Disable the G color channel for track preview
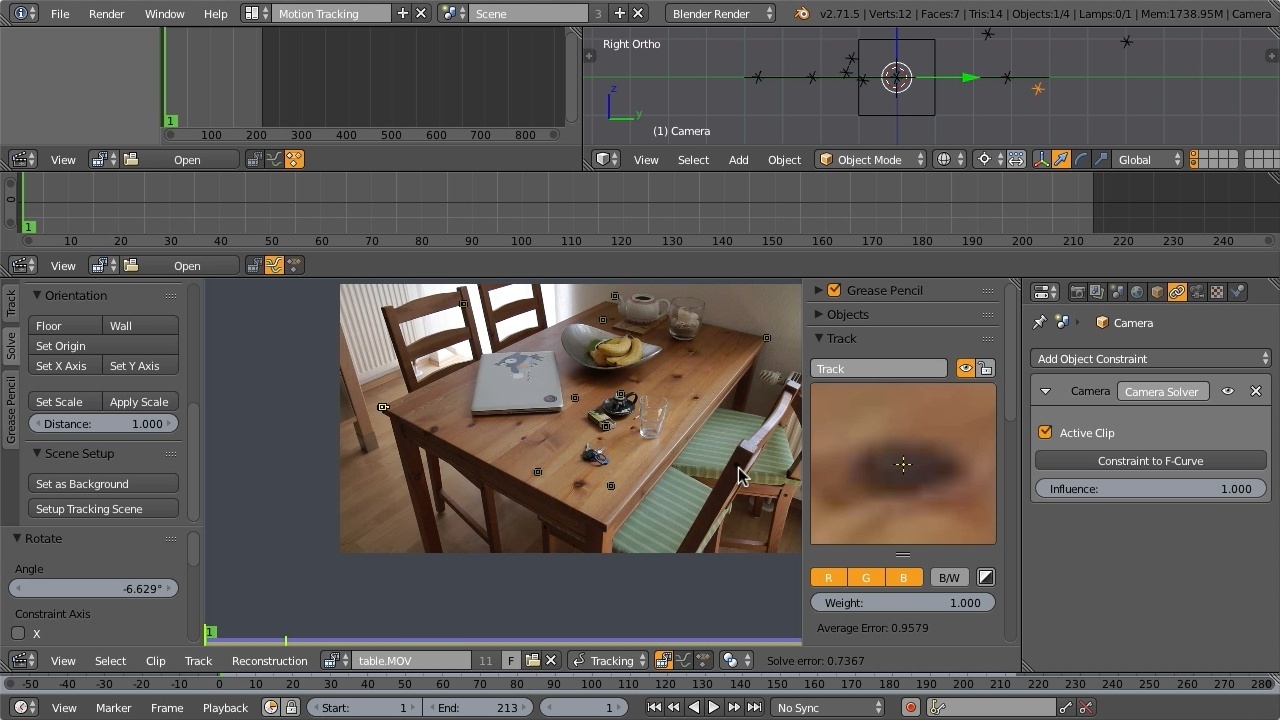 (x=866, y=577)
